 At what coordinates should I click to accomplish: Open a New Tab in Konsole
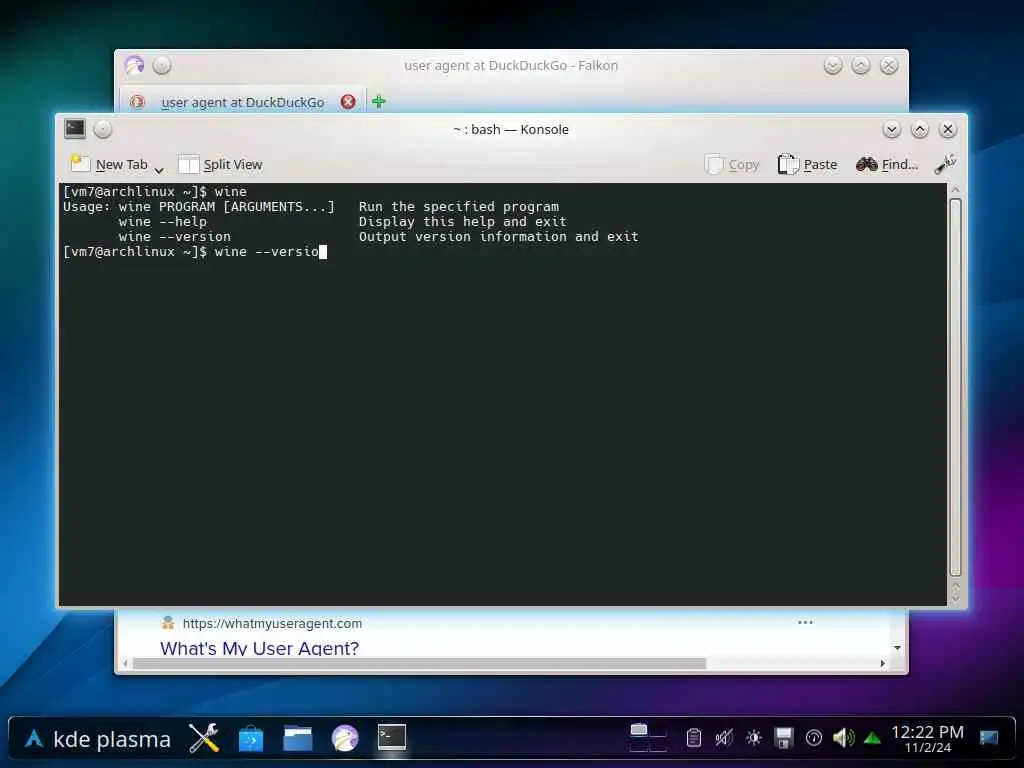tap(109, 165)
